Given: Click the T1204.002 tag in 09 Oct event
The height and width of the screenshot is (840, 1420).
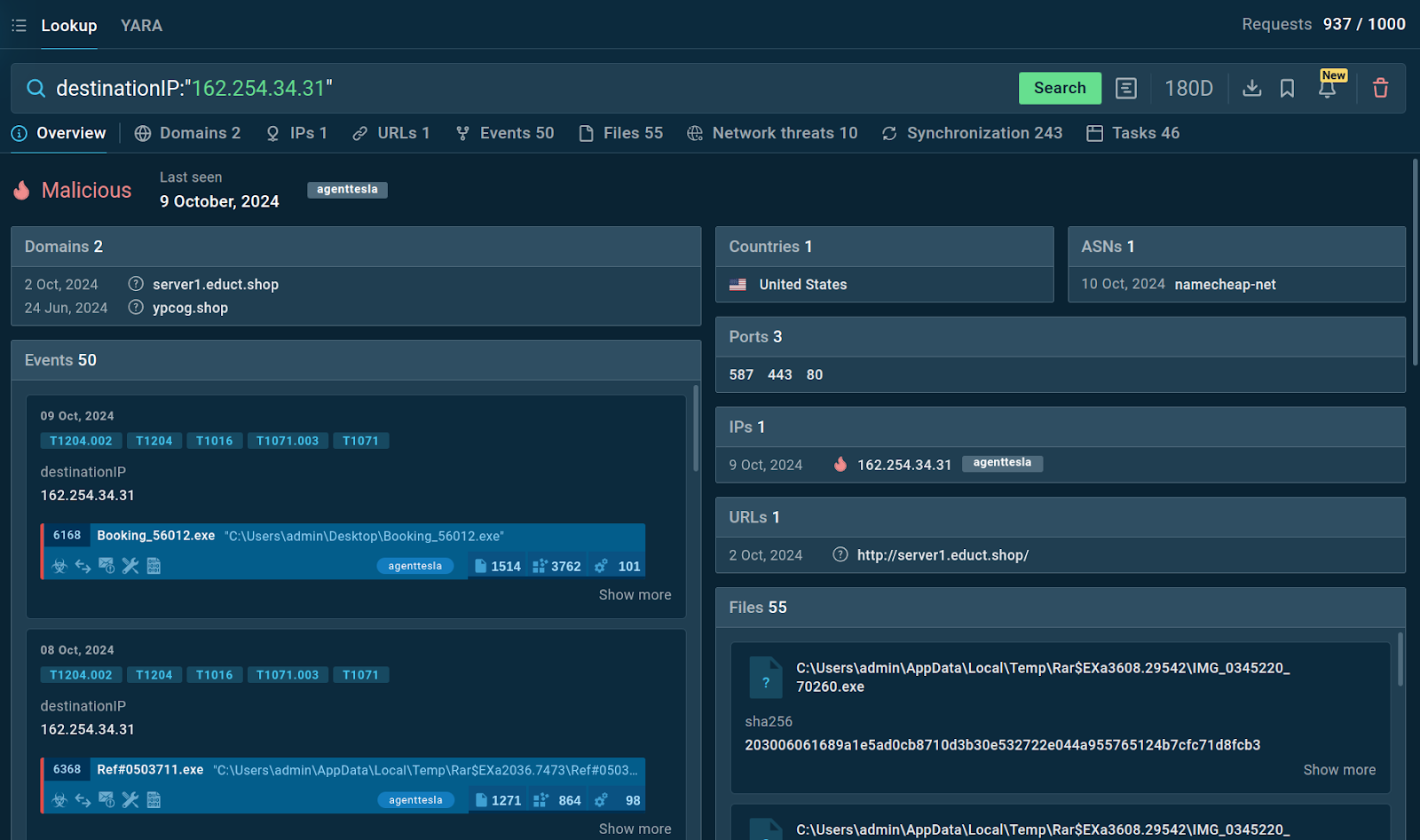Looking at the screenshot, I should [x=81, y=441].
